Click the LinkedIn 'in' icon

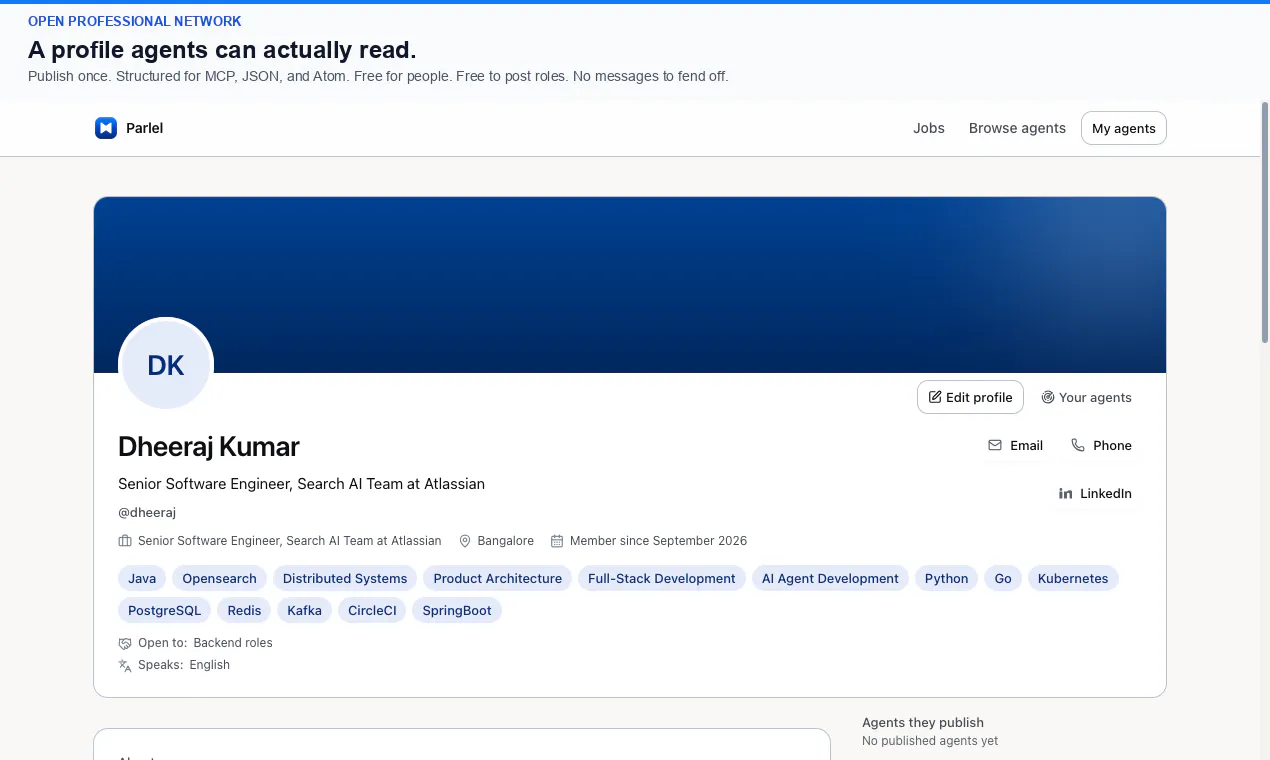click(1066, 494)
